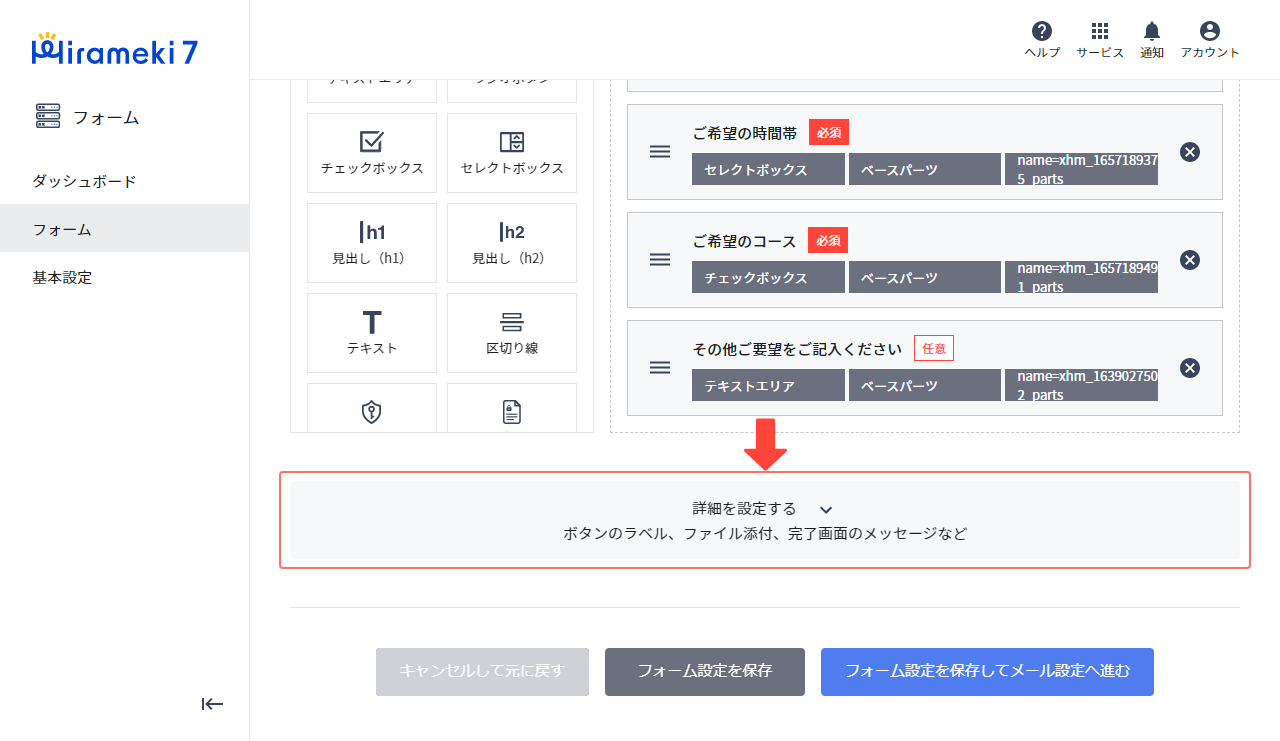The height and width of the screenshot is (741, 1280).
Task: Select the チェックボックス field type icon
Action: [x=371, y=152]
